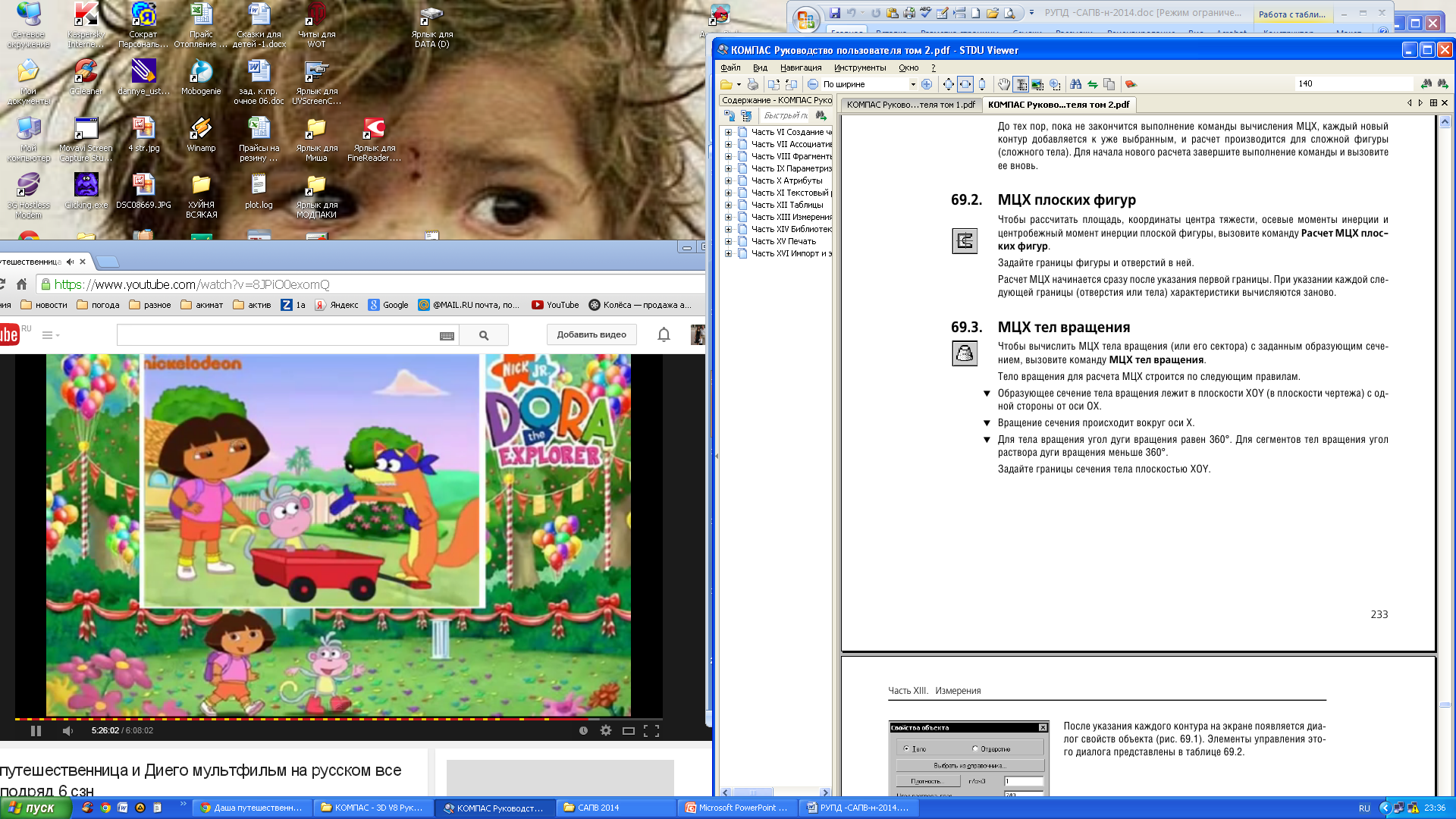The width and height of the screenshot is (1456, 819).
Task: Search forward with right binoculars button
Action: coord(1442,83)
